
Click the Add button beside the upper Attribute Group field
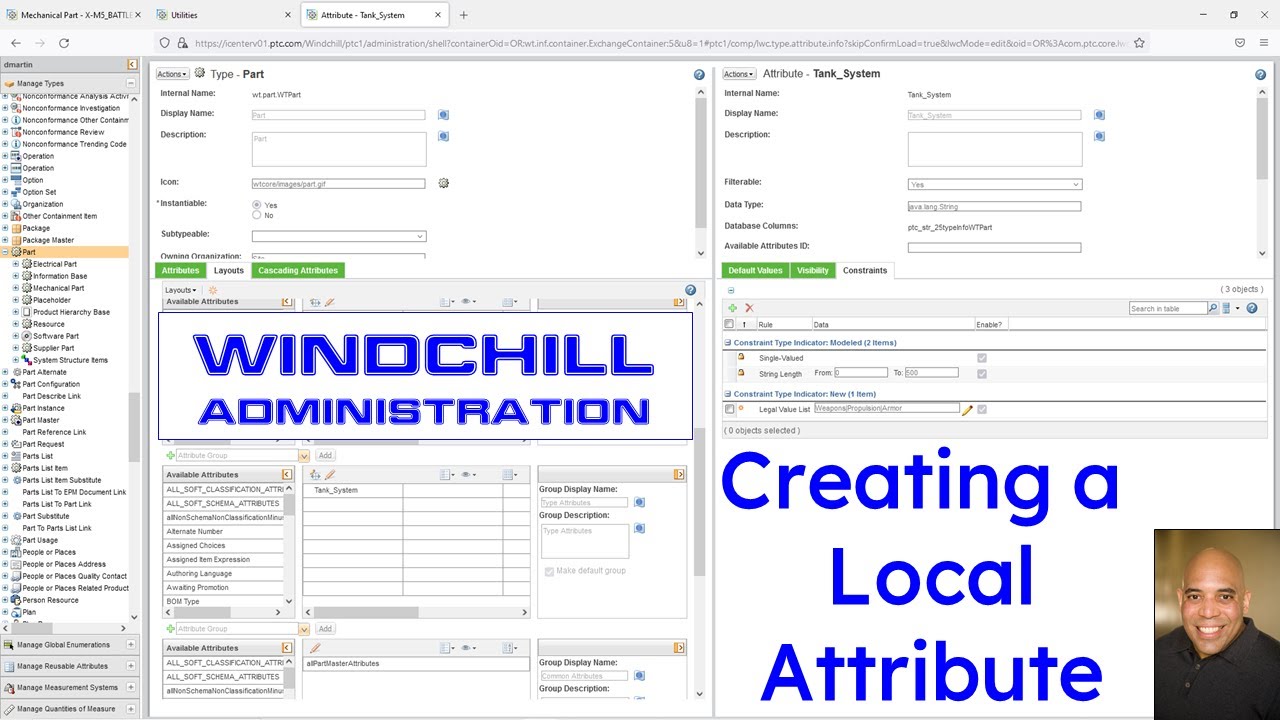pos(325,455)
